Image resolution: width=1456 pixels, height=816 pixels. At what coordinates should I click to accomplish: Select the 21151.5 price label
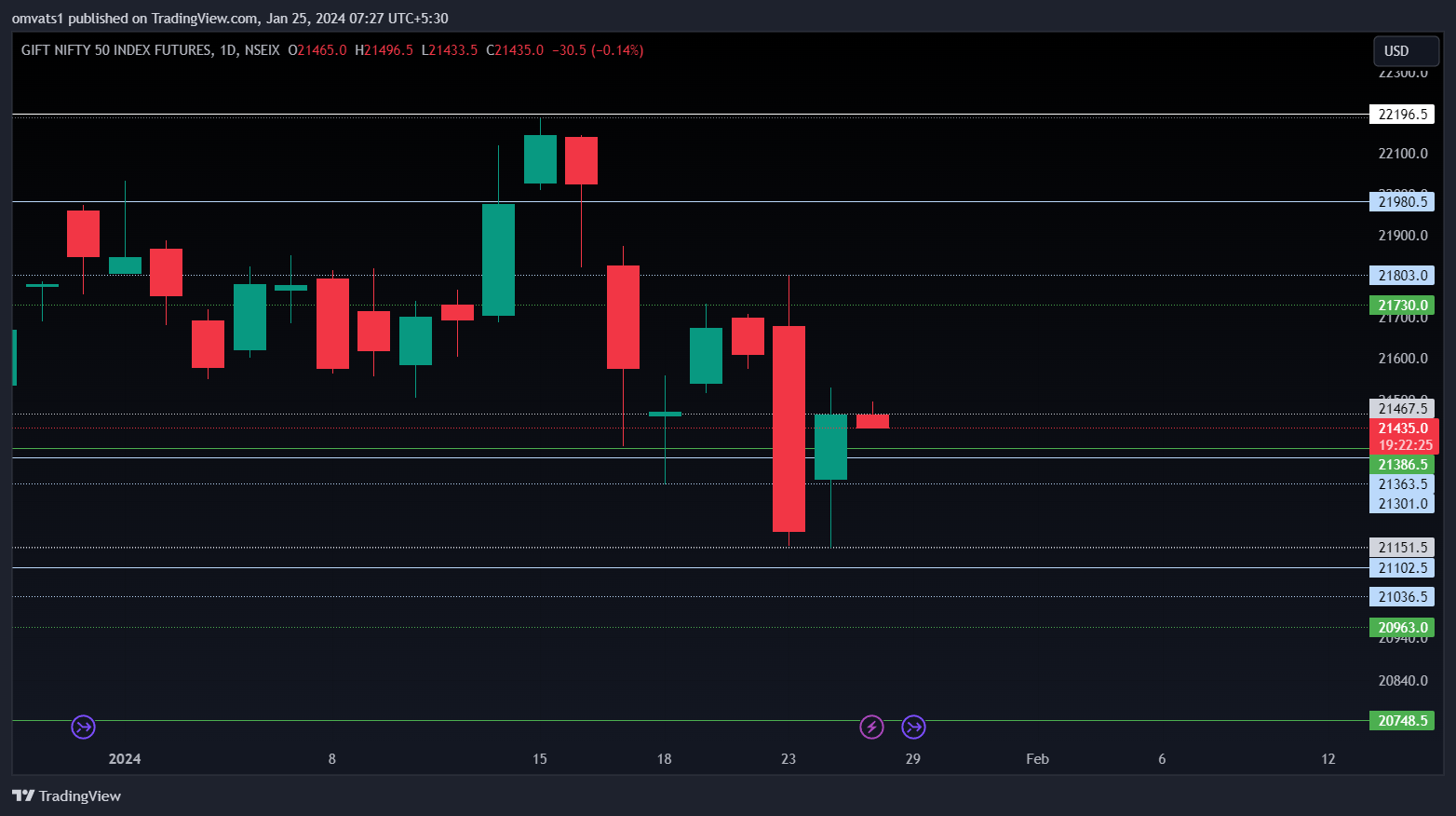tap(1402, 547)
